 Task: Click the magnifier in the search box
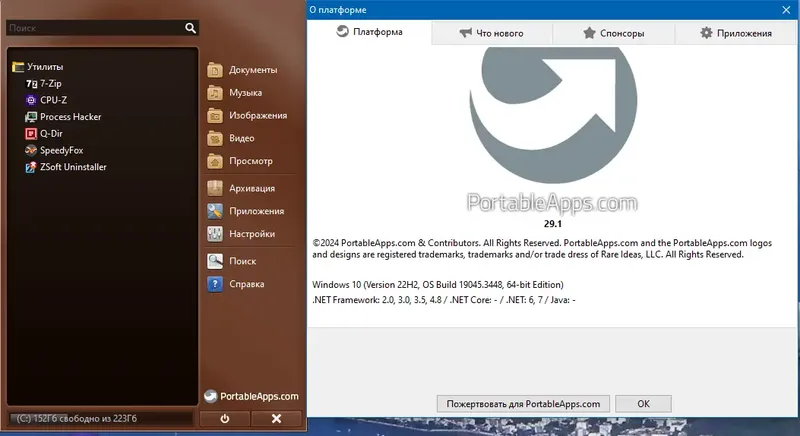pos(190,28)
